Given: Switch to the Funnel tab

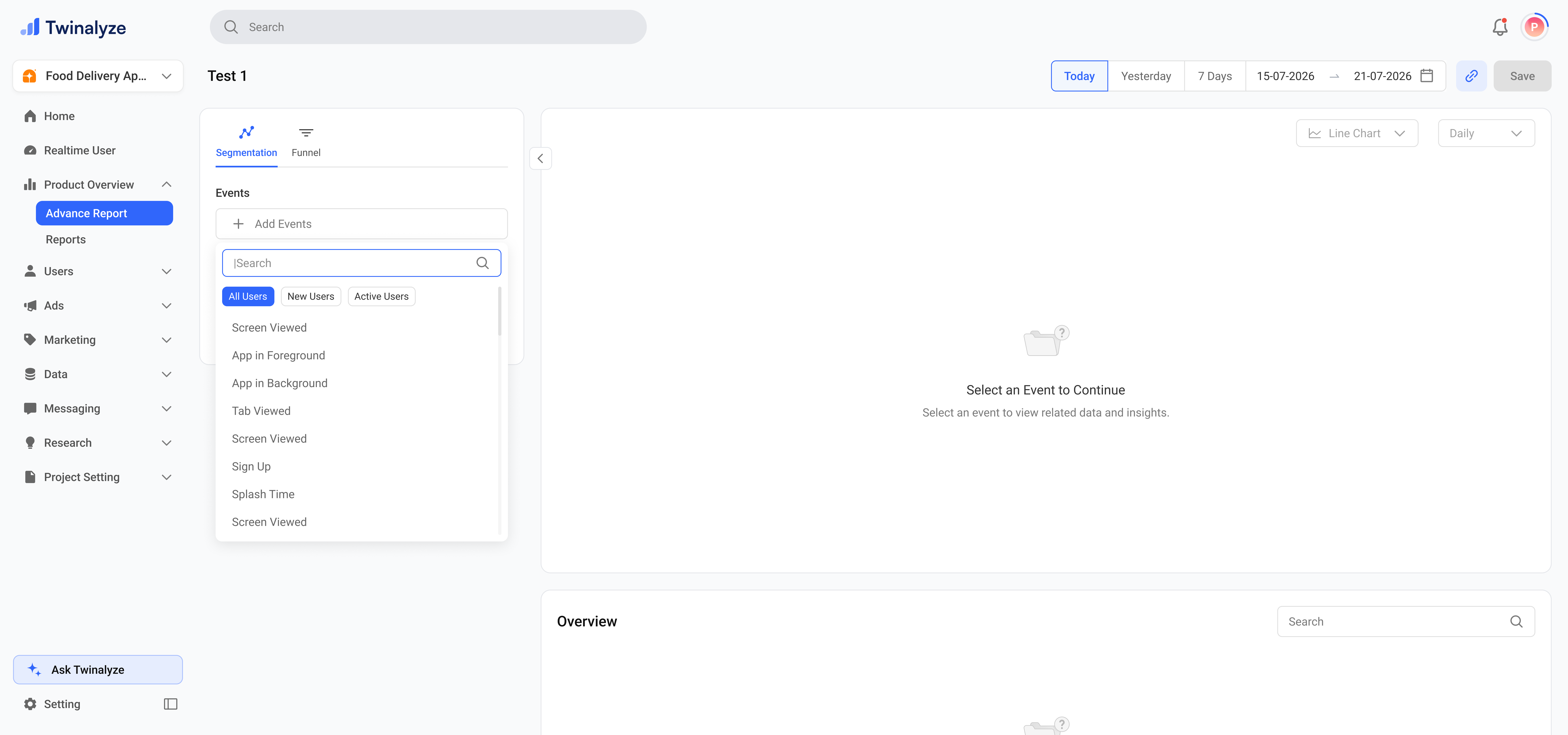Looking at the screenshot, I should click(306, 142).
